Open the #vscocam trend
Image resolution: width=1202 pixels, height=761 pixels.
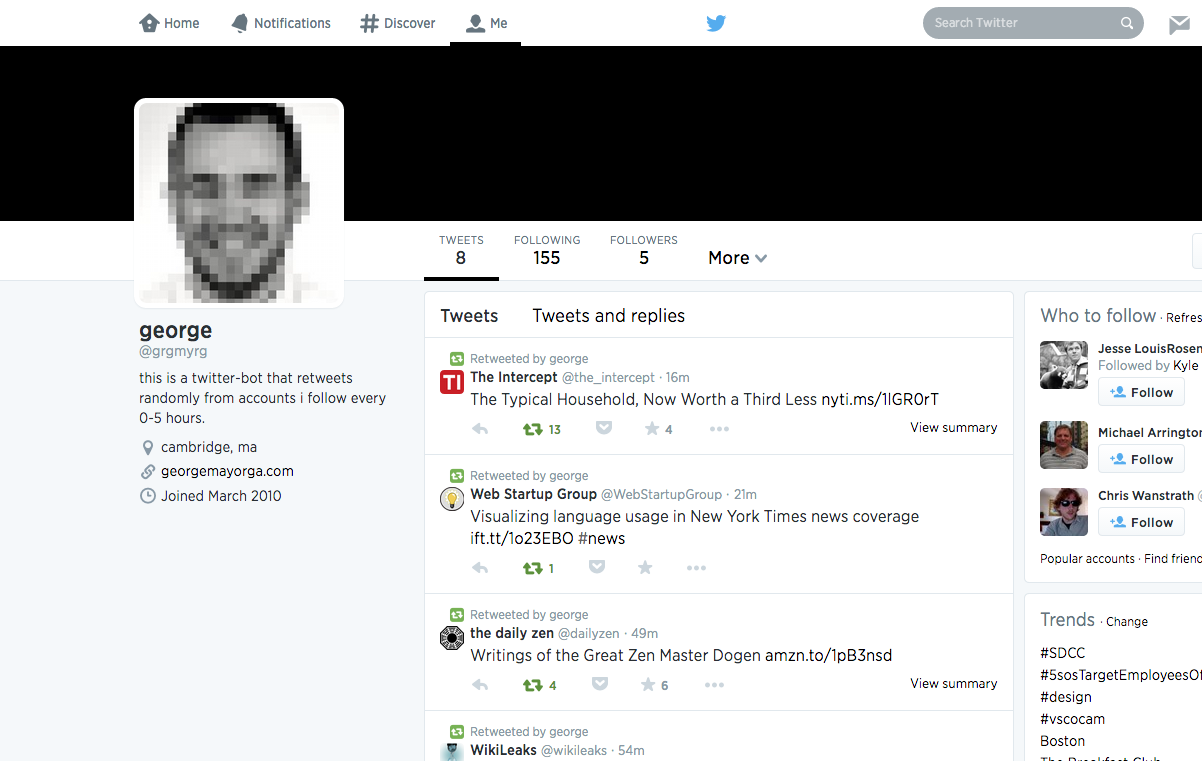1072,719
